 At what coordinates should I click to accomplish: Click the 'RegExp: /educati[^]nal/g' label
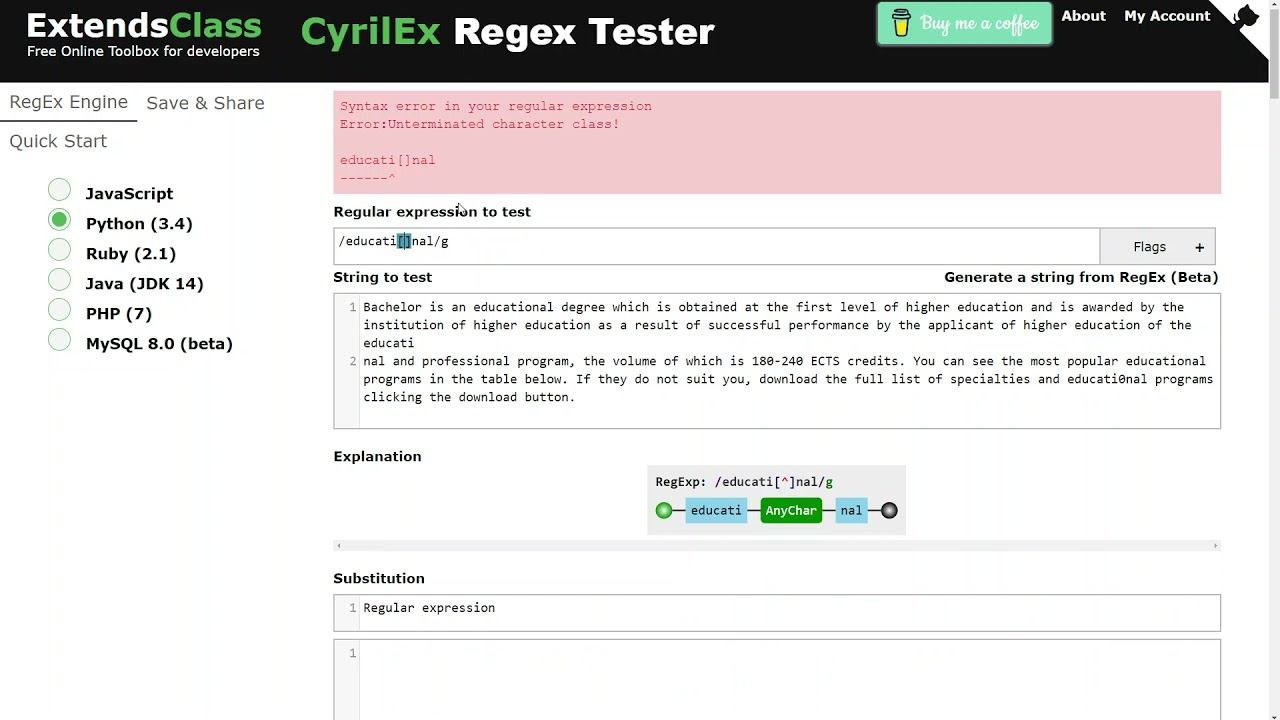[744, 482]
